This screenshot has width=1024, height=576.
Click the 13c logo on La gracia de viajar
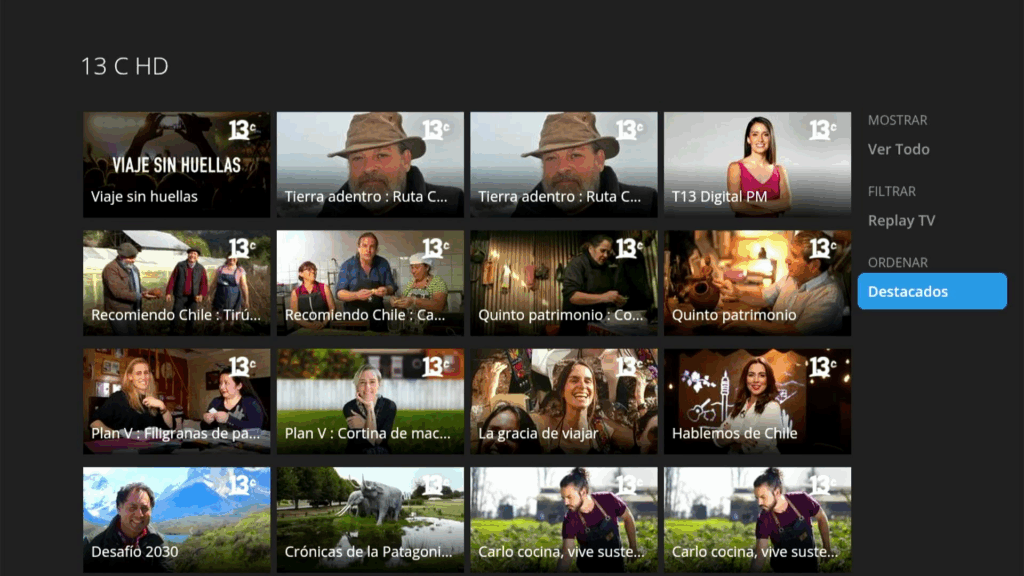[629, 366]
